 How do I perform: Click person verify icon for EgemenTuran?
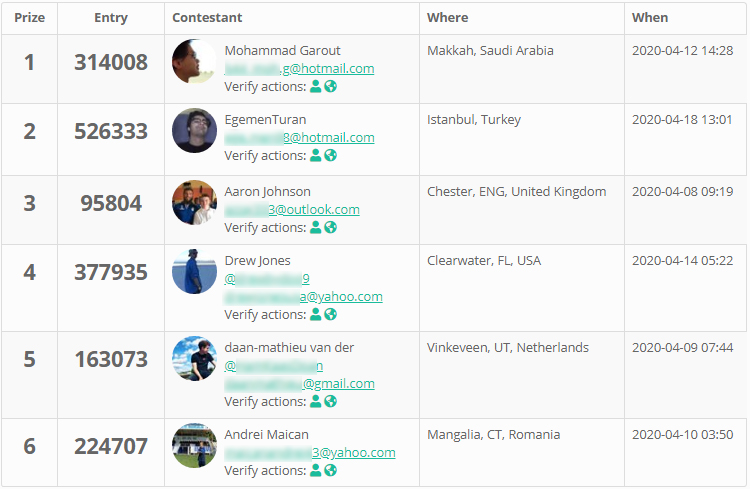[316, 156]
